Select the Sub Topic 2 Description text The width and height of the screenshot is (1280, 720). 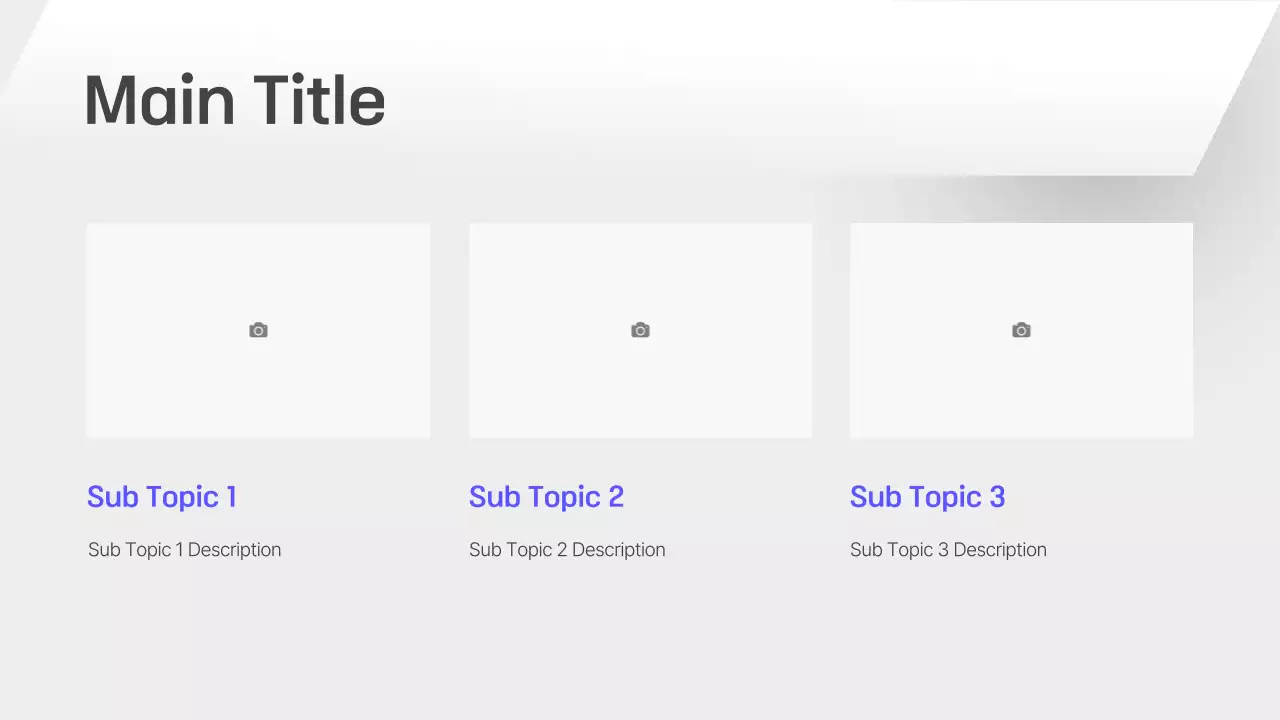567,549
